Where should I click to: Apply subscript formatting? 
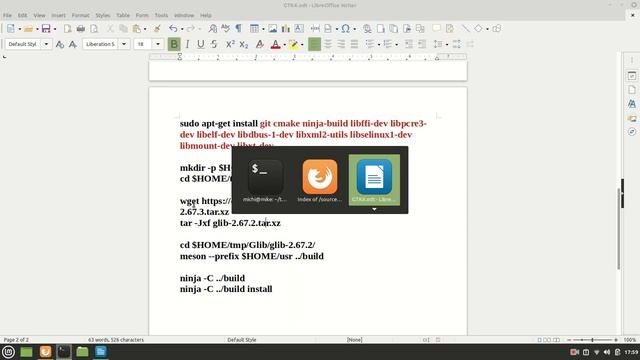[x=244, y=44]
